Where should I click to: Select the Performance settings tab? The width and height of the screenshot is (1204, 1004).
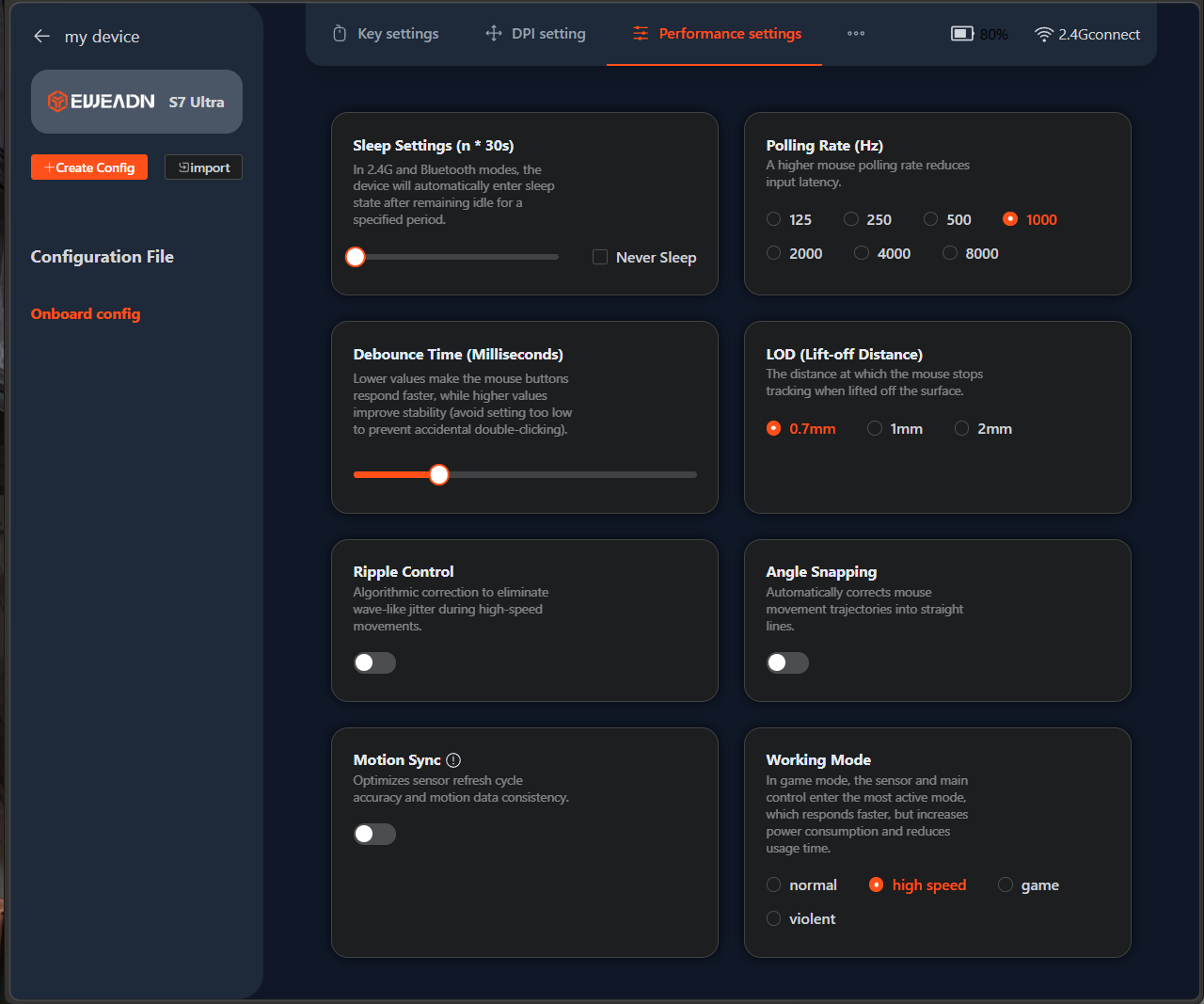[x=717, y=34]
